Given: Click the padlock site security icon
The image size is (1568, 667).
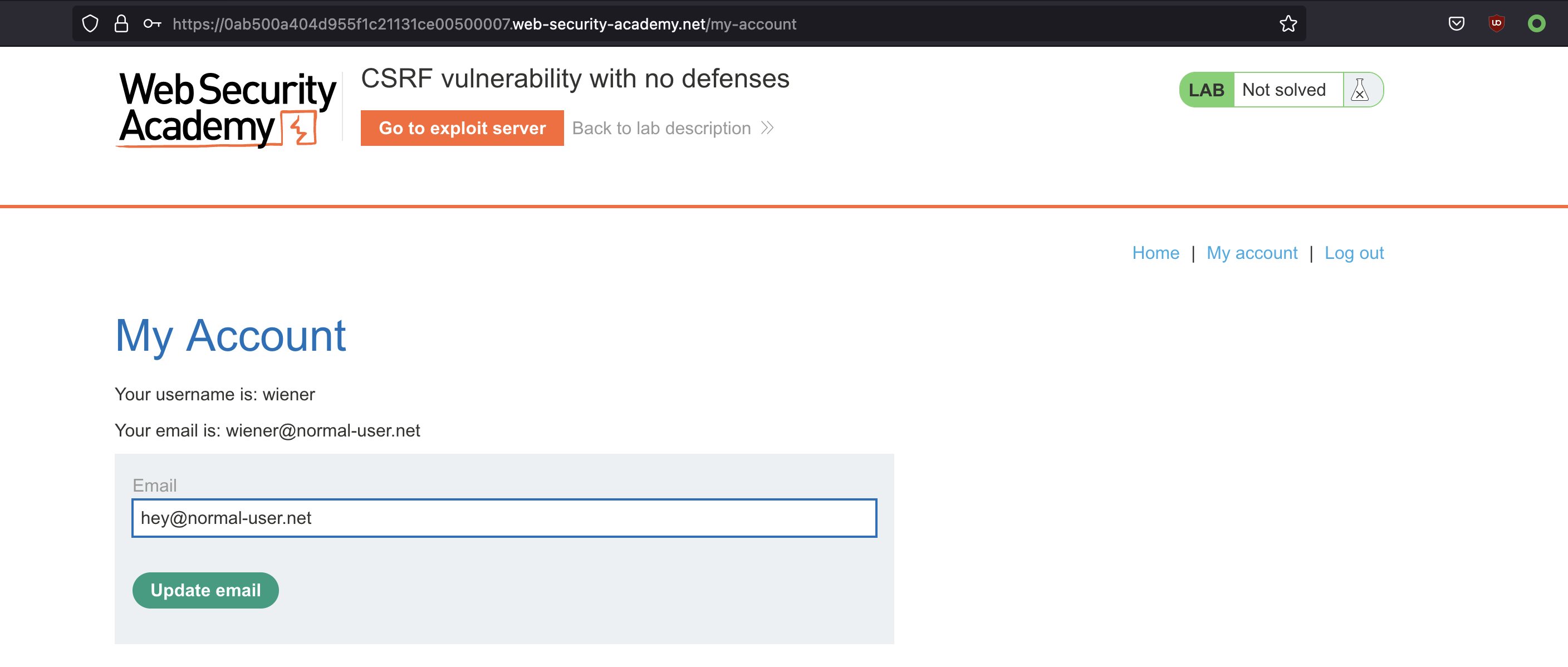Looking at the screenshot, I should (121, 24).
